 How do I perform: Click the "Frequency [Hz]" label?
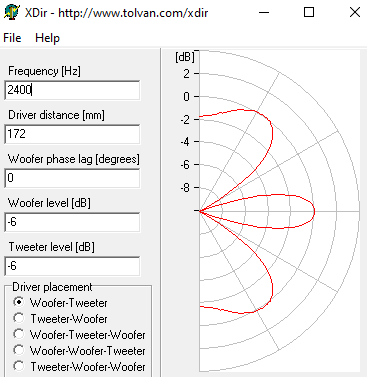[x=44, y=71]
